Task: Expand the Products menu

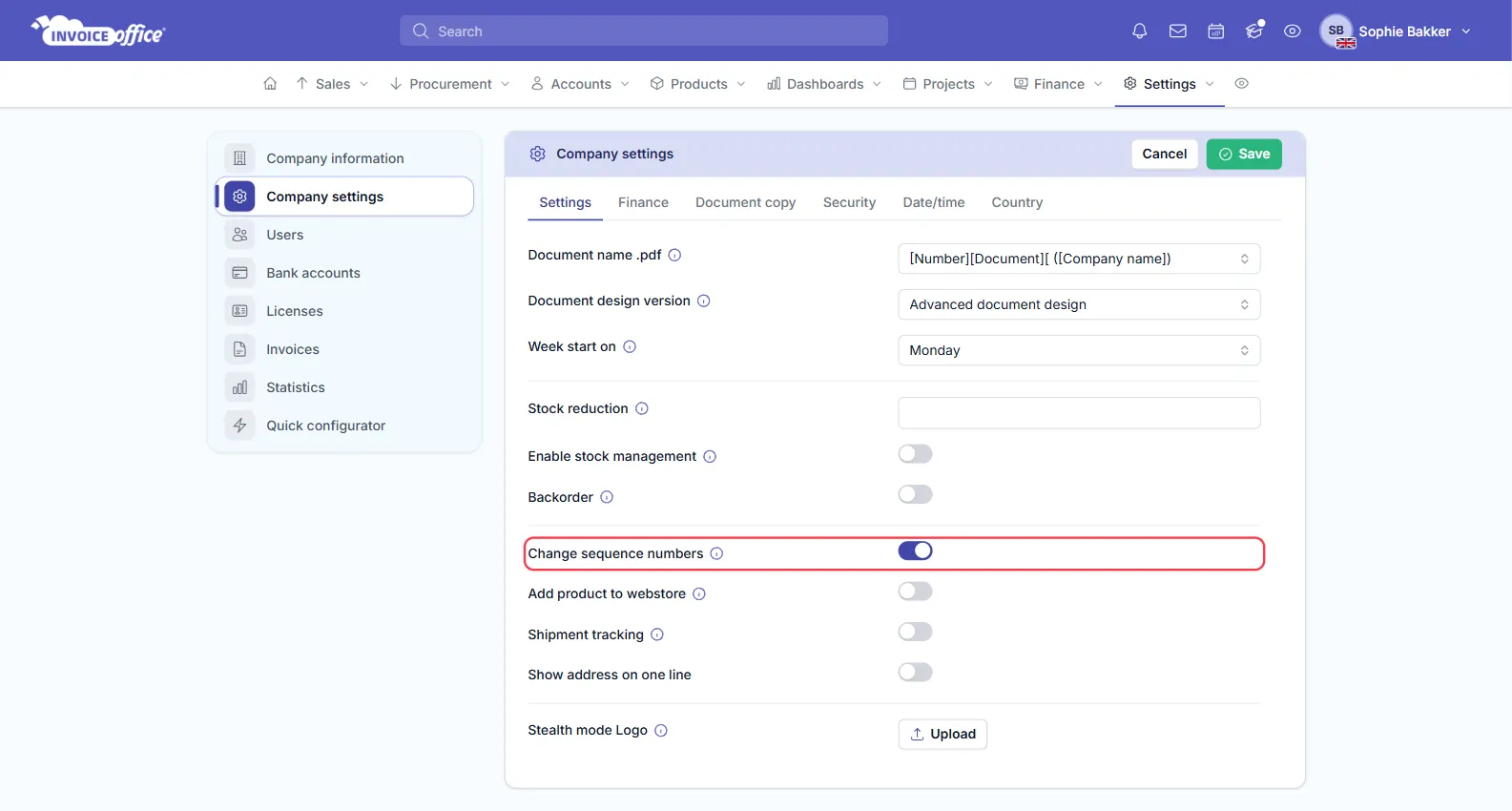Action: click(x=697, y=84)
